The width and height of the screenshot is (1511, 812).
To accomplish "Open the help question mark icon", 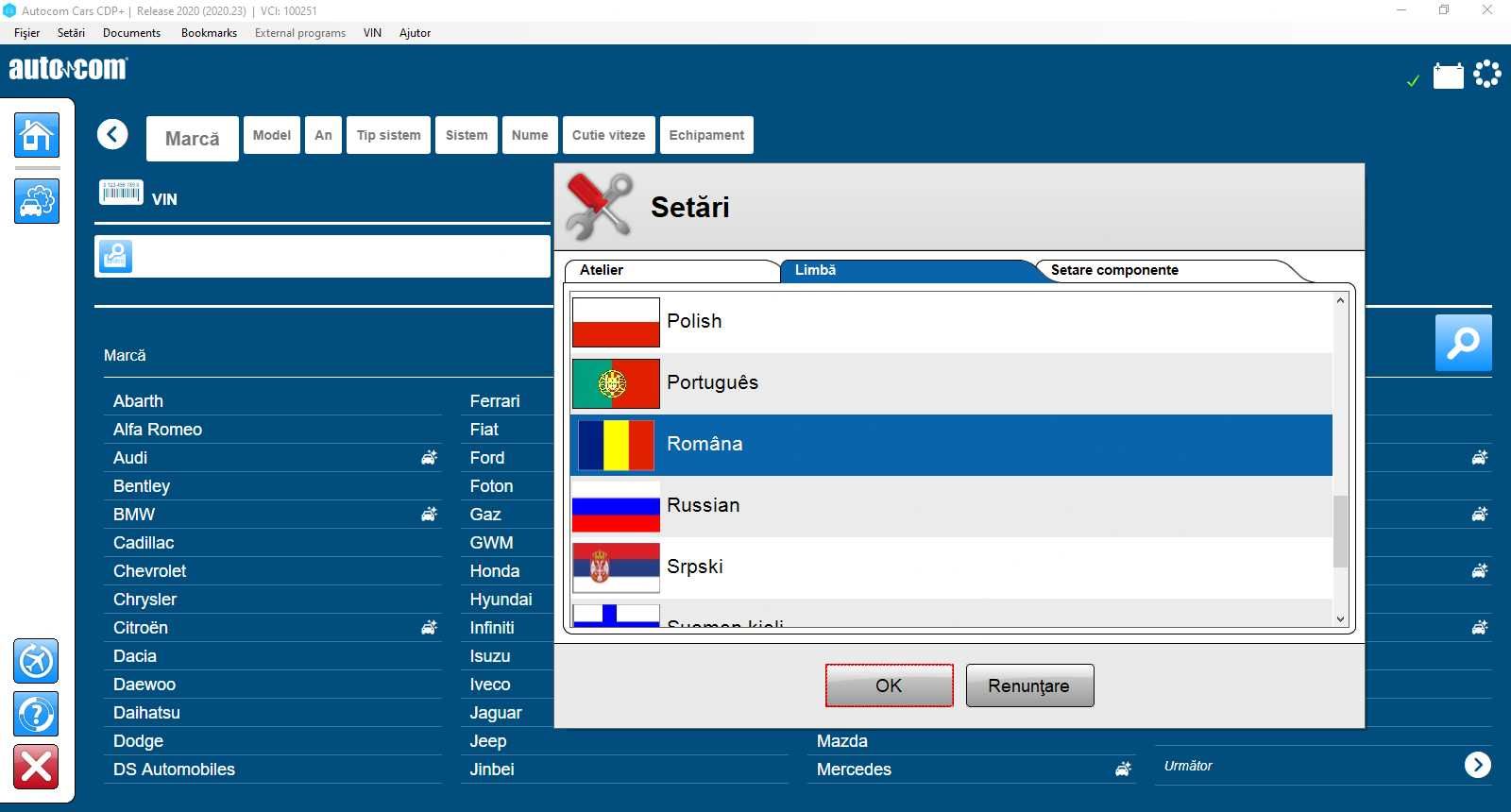I will 36,714.
